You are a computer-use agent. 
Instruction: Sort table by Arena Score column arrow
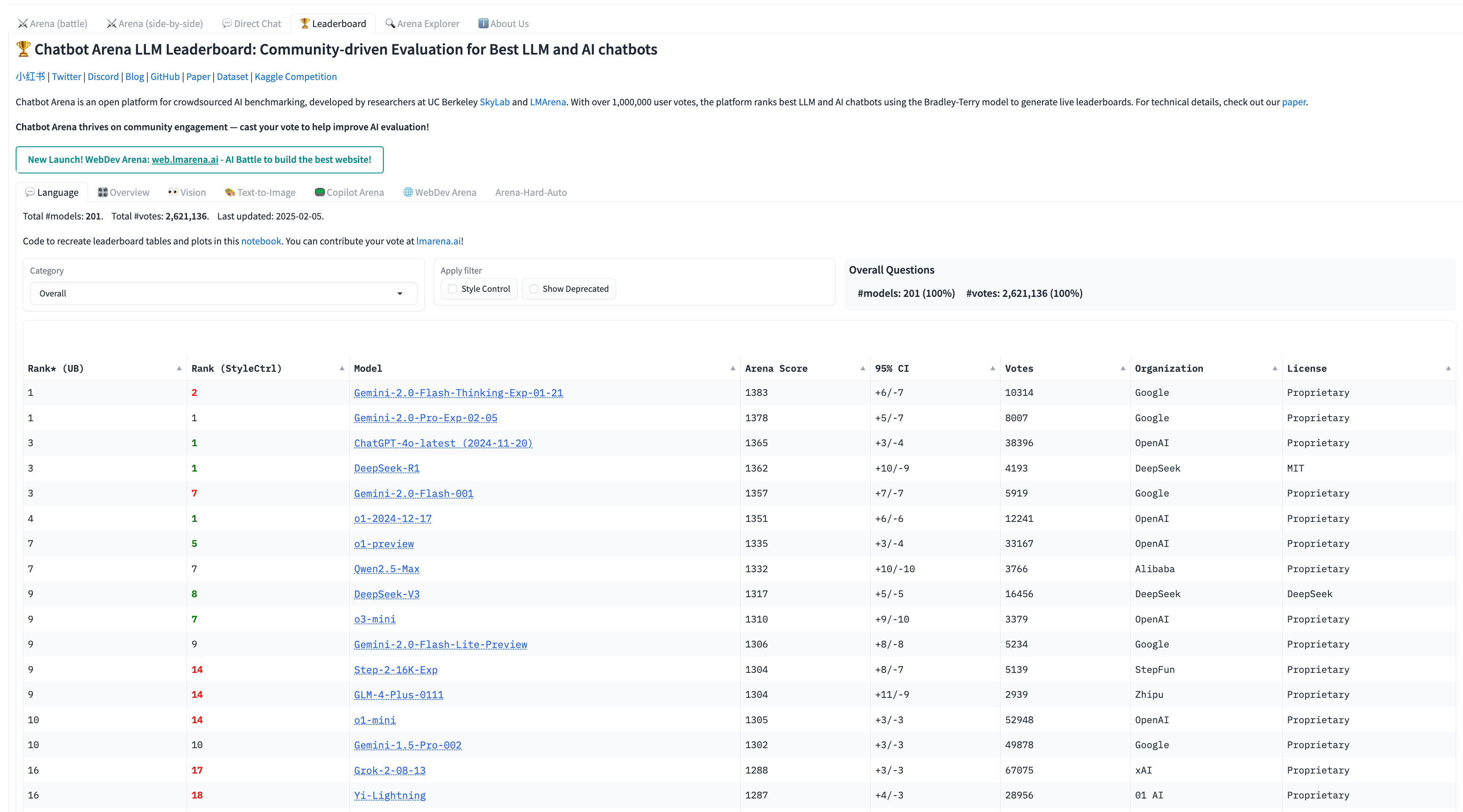[863, 368]
